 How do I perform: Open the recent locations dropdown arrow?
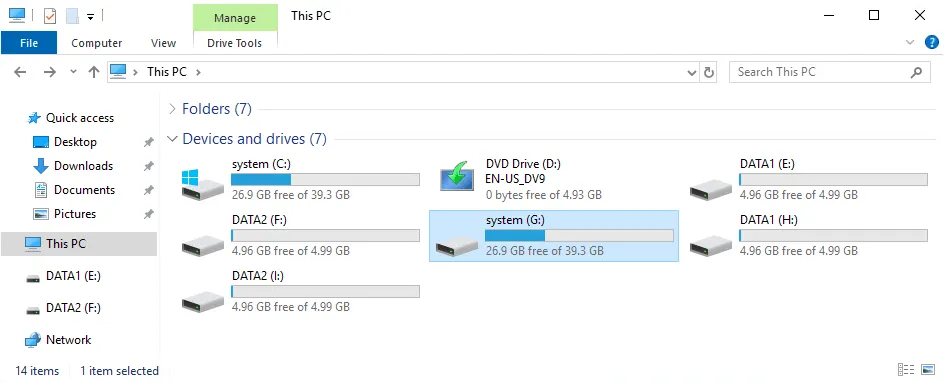point(73,72)
